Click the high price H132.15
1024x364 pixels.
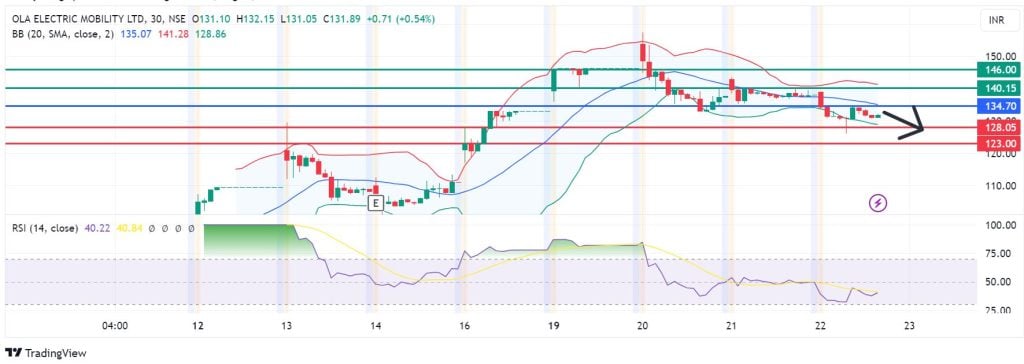click(255, 21)
